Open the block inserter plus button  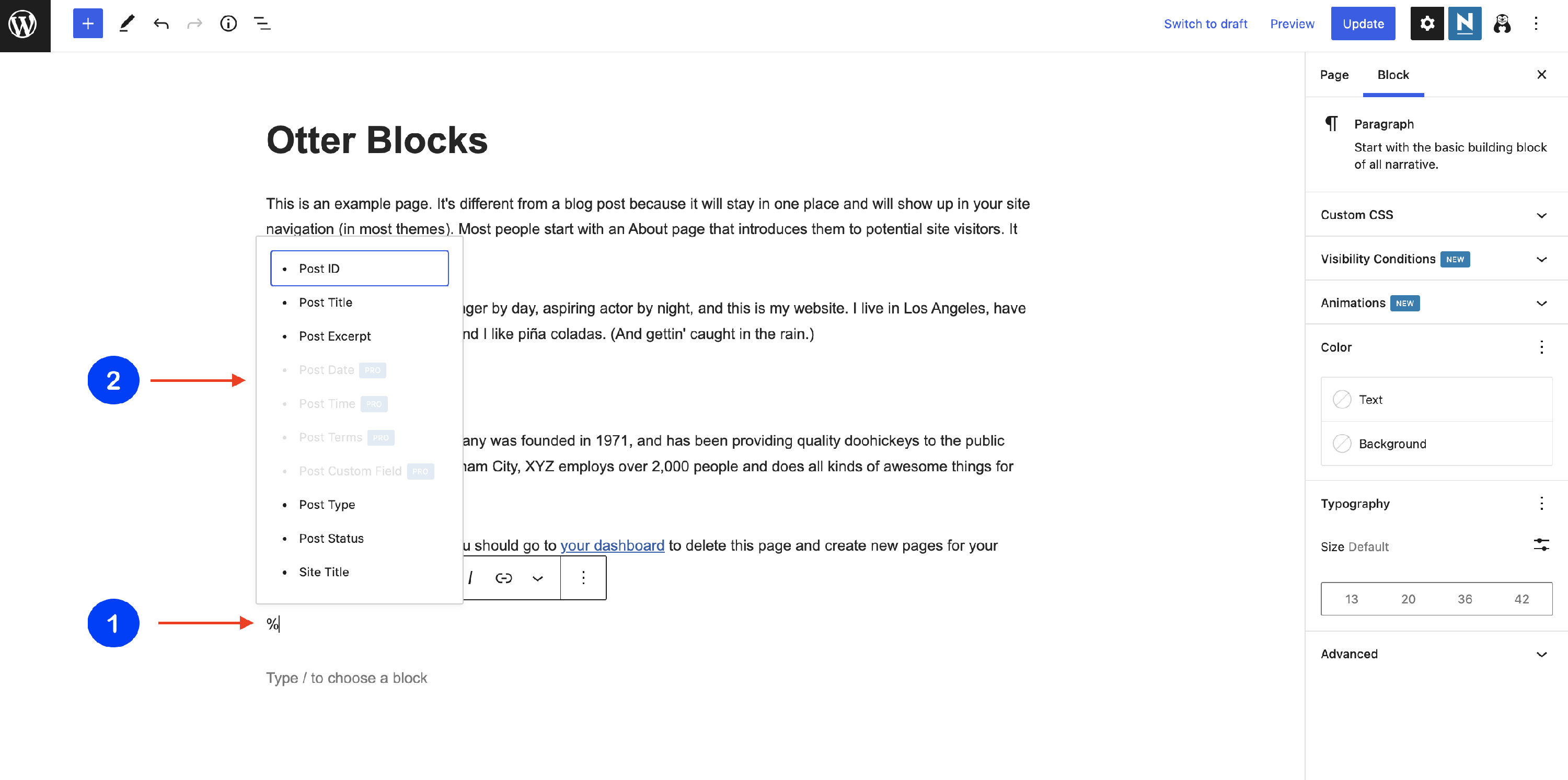[x=88, y=24]
